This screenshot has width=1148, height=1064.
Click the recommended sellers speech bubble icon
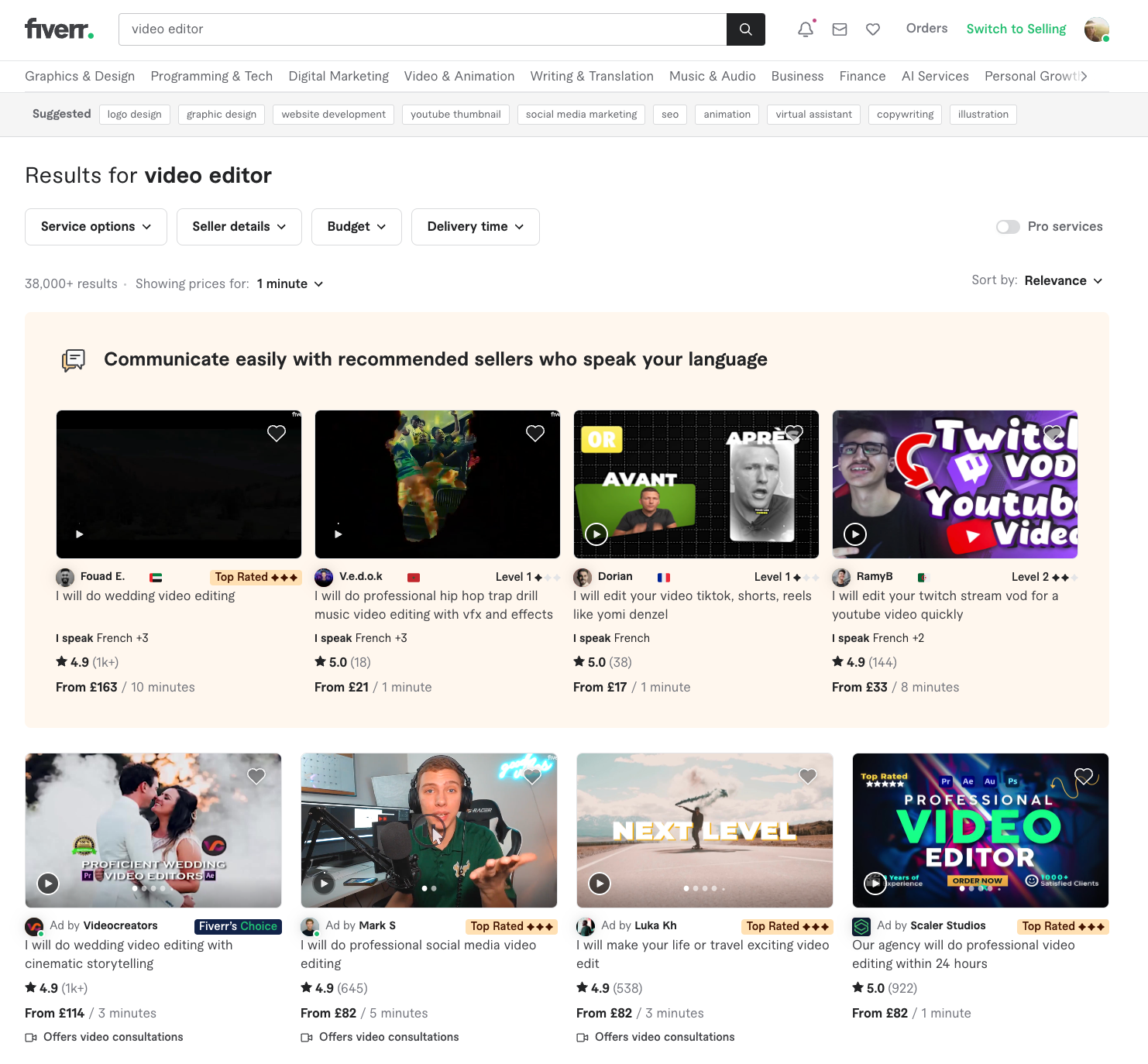(x=74, y=359)
